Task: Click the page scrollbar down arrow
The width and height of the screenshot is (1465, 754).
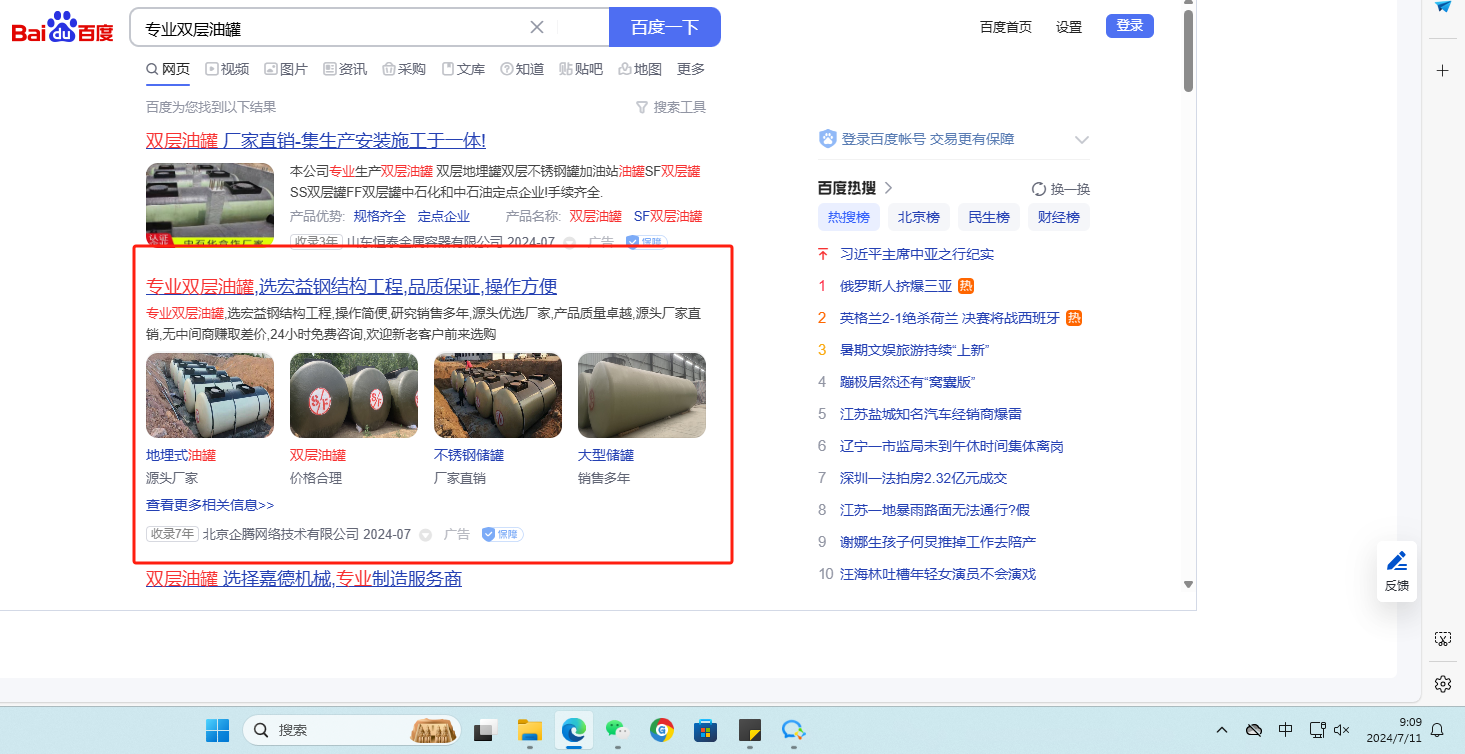Action: coord(1188,584)
